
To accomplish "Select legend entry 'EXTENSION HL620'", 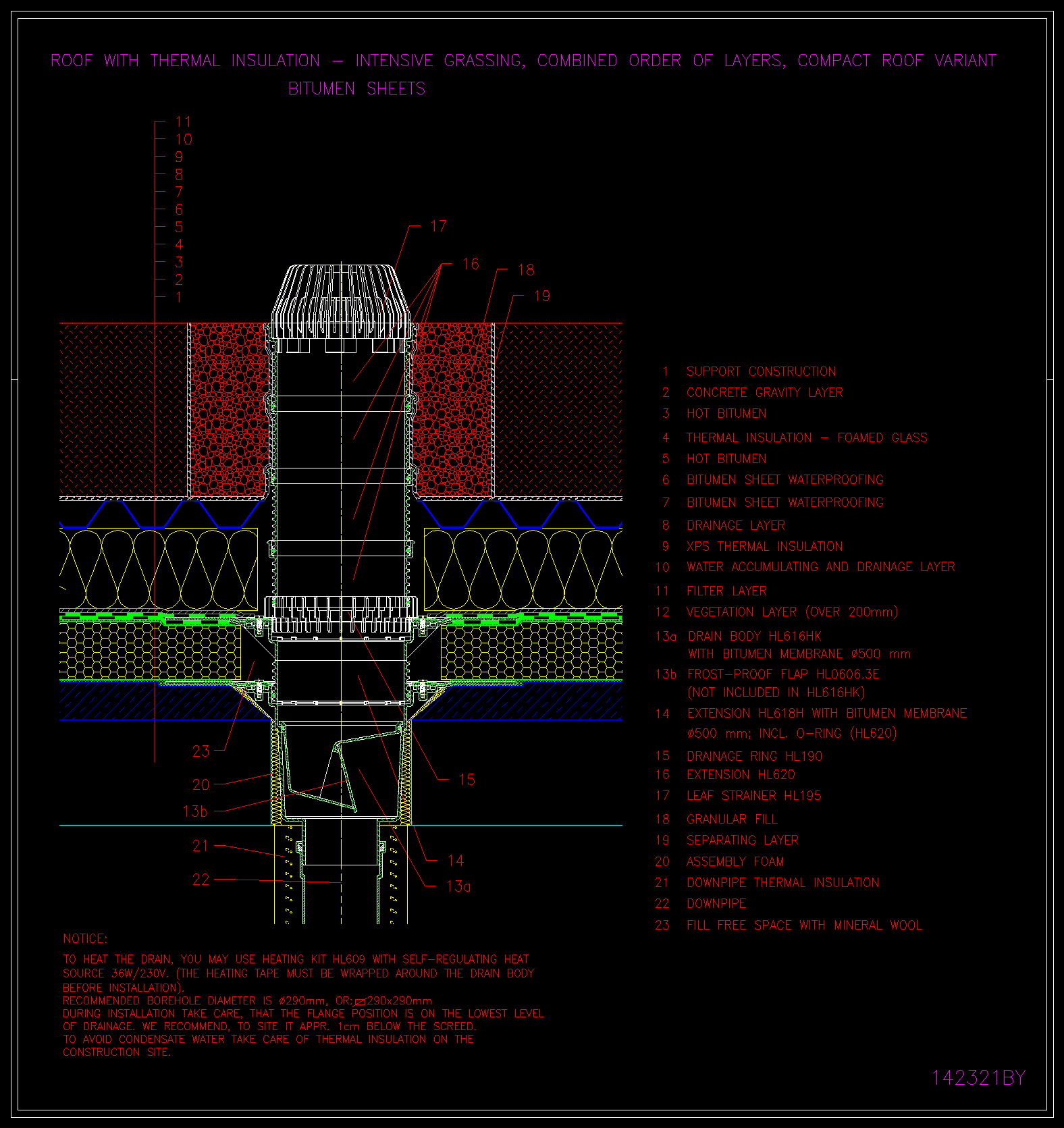I will pos(741,775).
